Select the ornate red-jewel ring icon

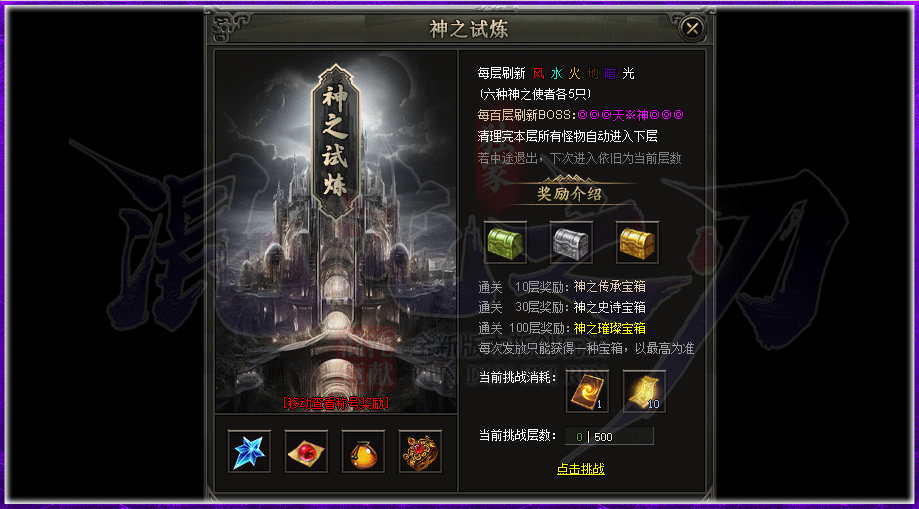pyautogui.click(x=420, y=452)
